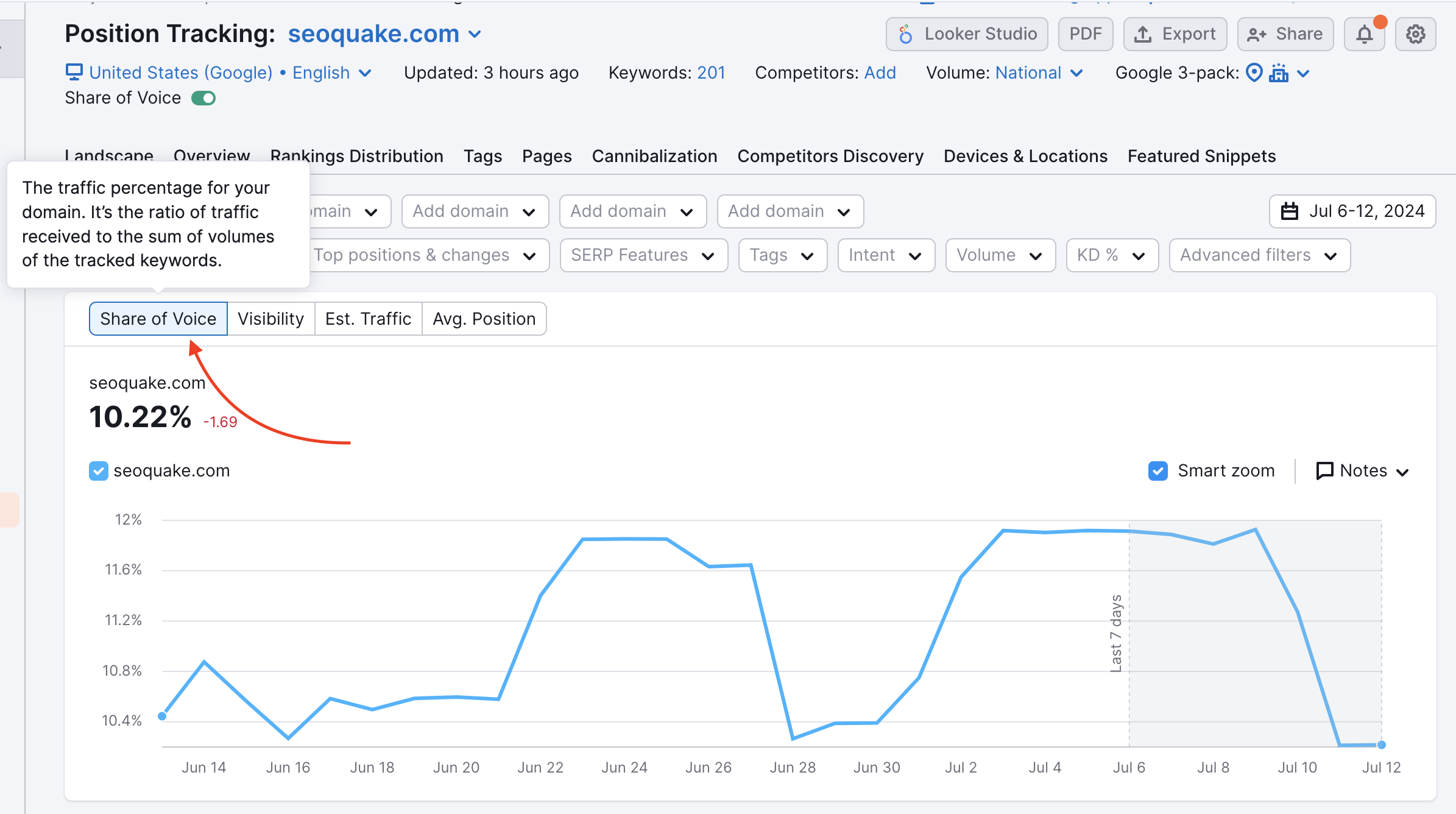Click the Export data icon
The width and height of the screenshot is (1456, 814).
[x=1176, y=33]
